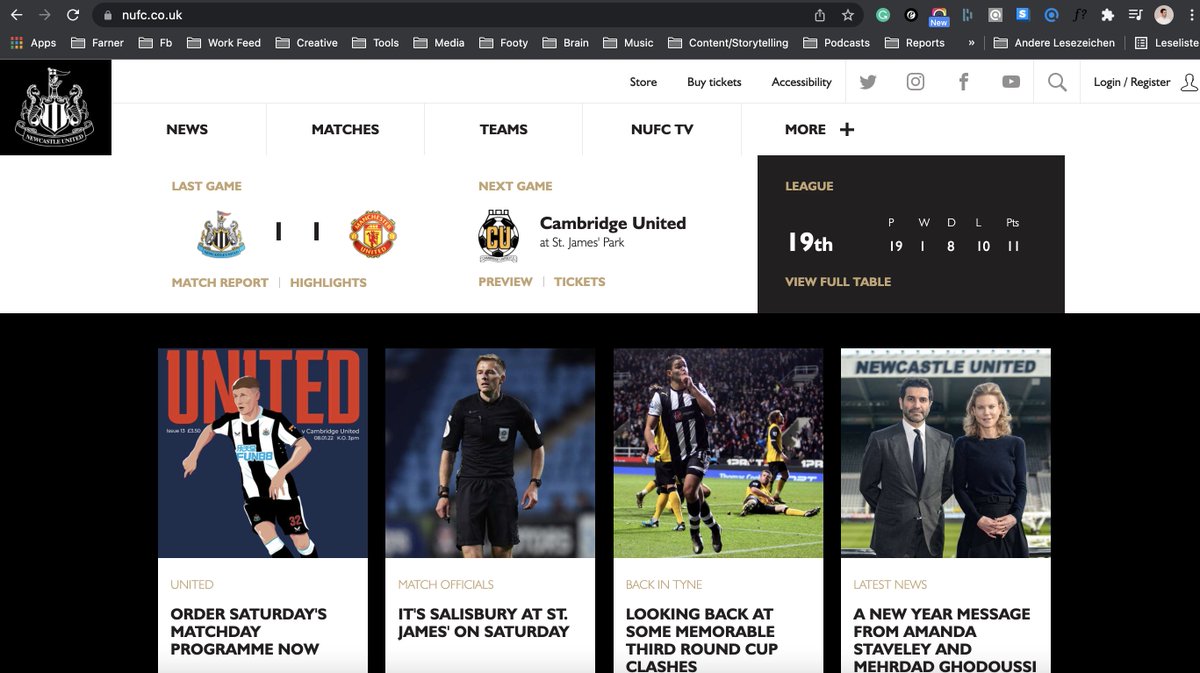Open the MATCH REPORT link
1200x673 pixels.
point(220,283)
